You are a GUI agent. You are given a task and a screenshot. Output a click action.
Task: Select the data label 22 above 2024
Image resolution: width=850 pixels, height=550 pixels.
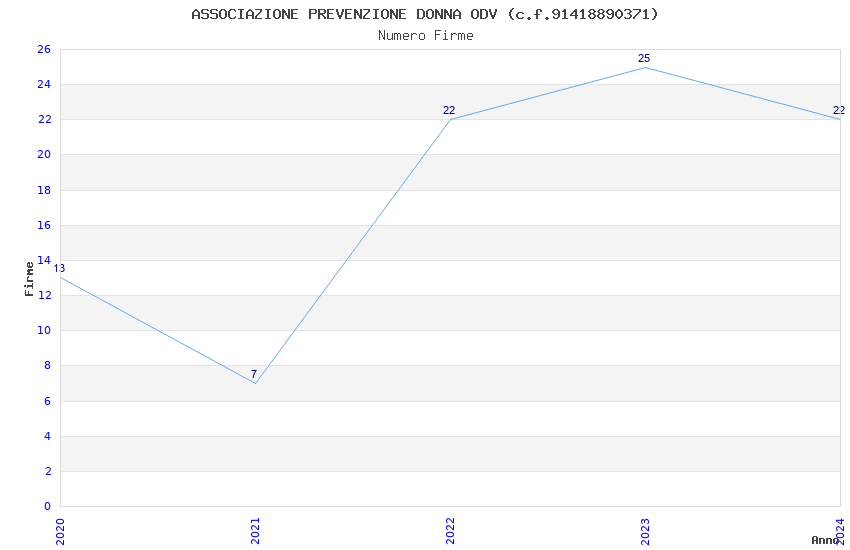(x=839, y=111)
